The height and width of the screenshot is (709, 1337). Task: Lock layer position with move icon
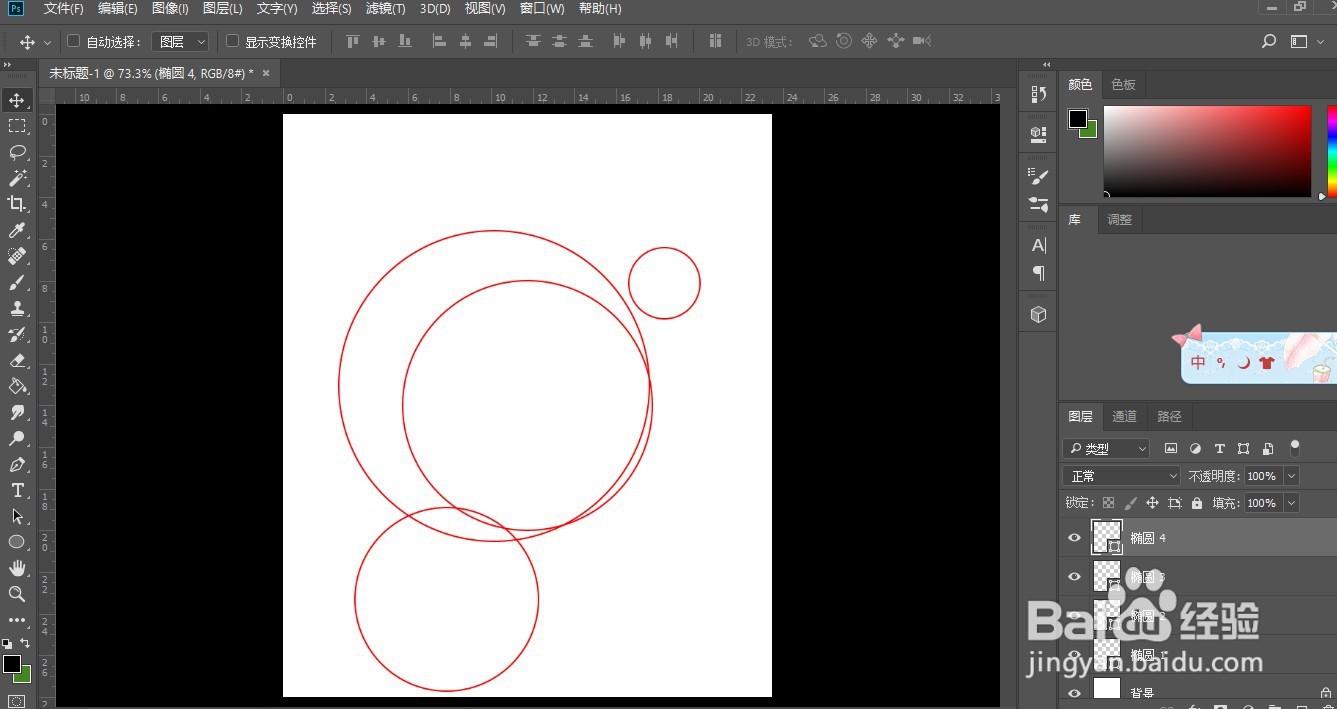click(x=1152, y=503)
